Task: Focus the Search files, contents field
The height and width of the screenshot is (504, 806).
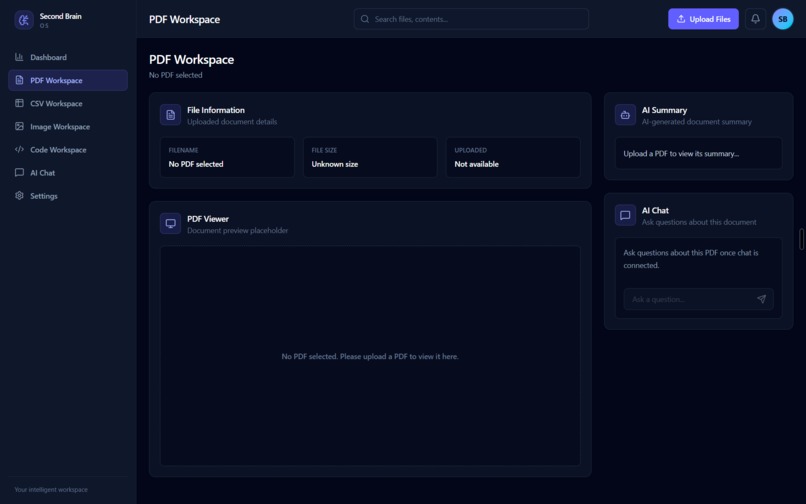Action: (471, 19)
